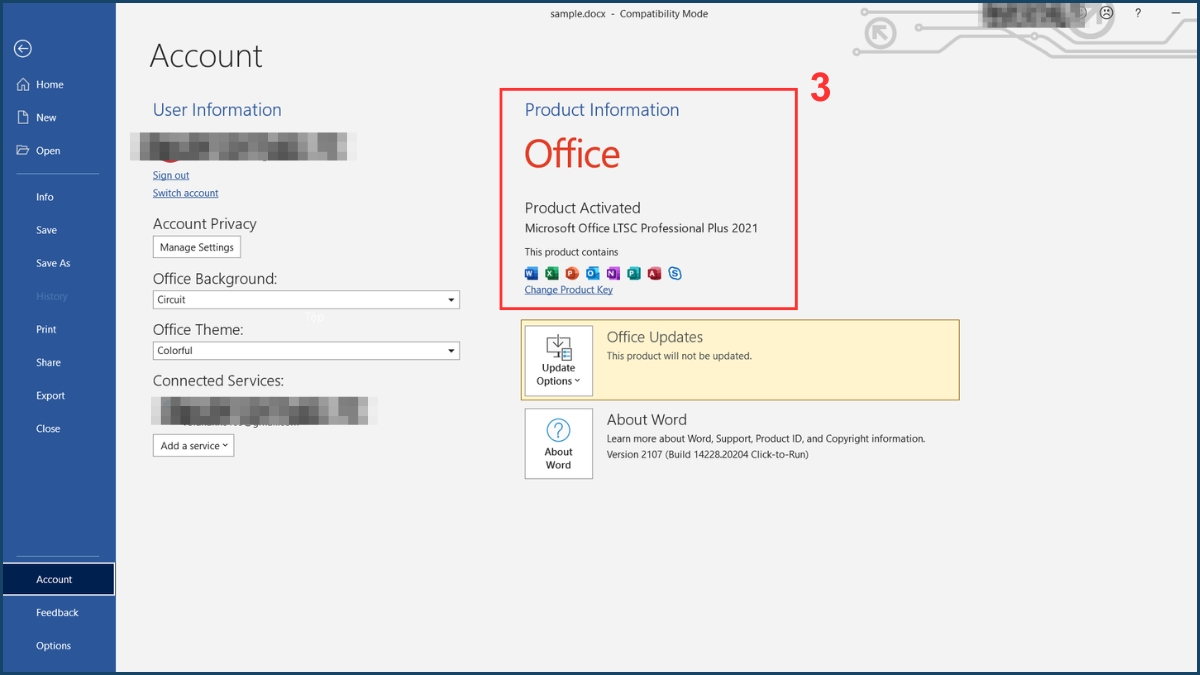Screen dimensions: 1200x675
Task: Click the Excel icon in product list
Action: click(x=552, y=273)
